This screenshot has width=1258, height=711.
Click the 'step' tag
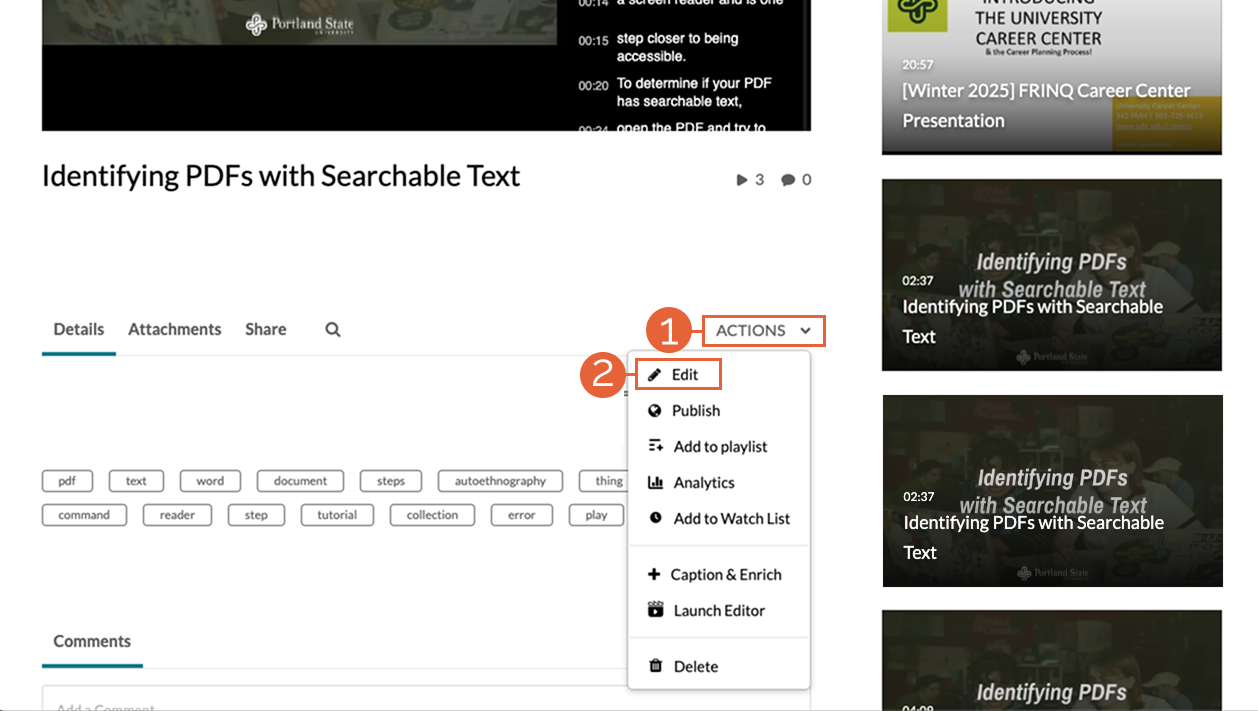[x=256, y=515]
